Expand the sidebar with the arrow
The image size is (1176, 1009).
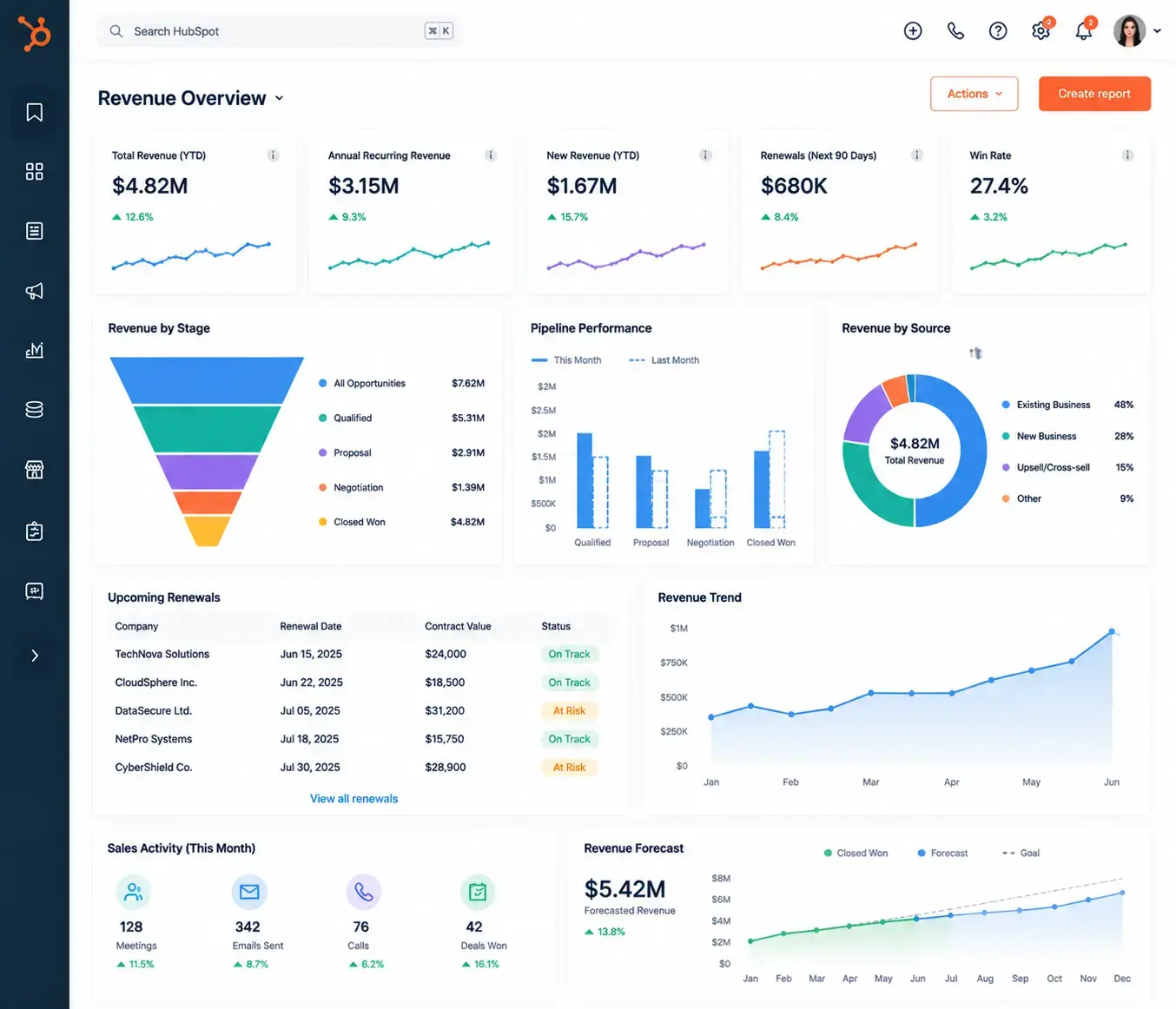click(35, 656)
